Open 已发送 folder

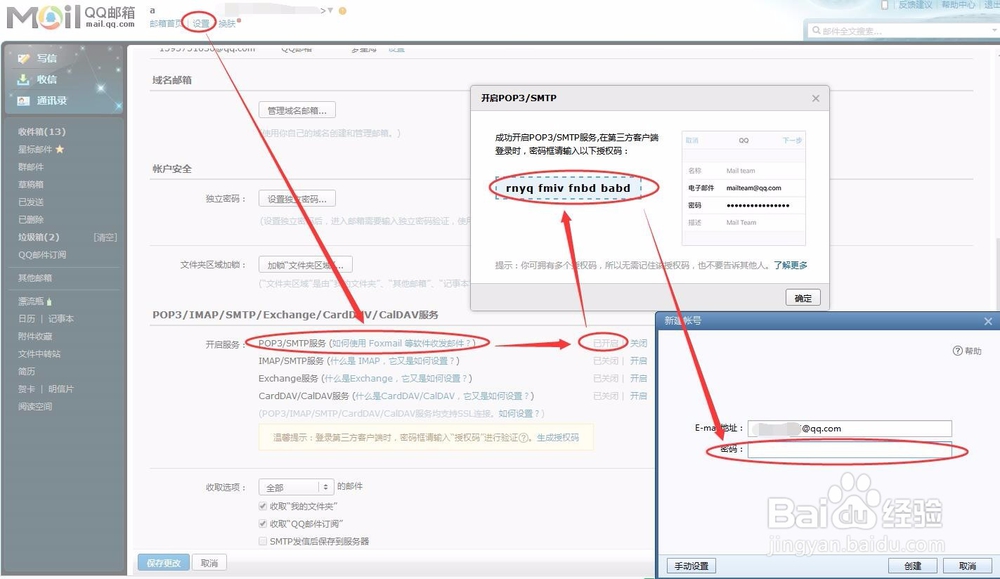pyautogui.click(x=31, y=202)
